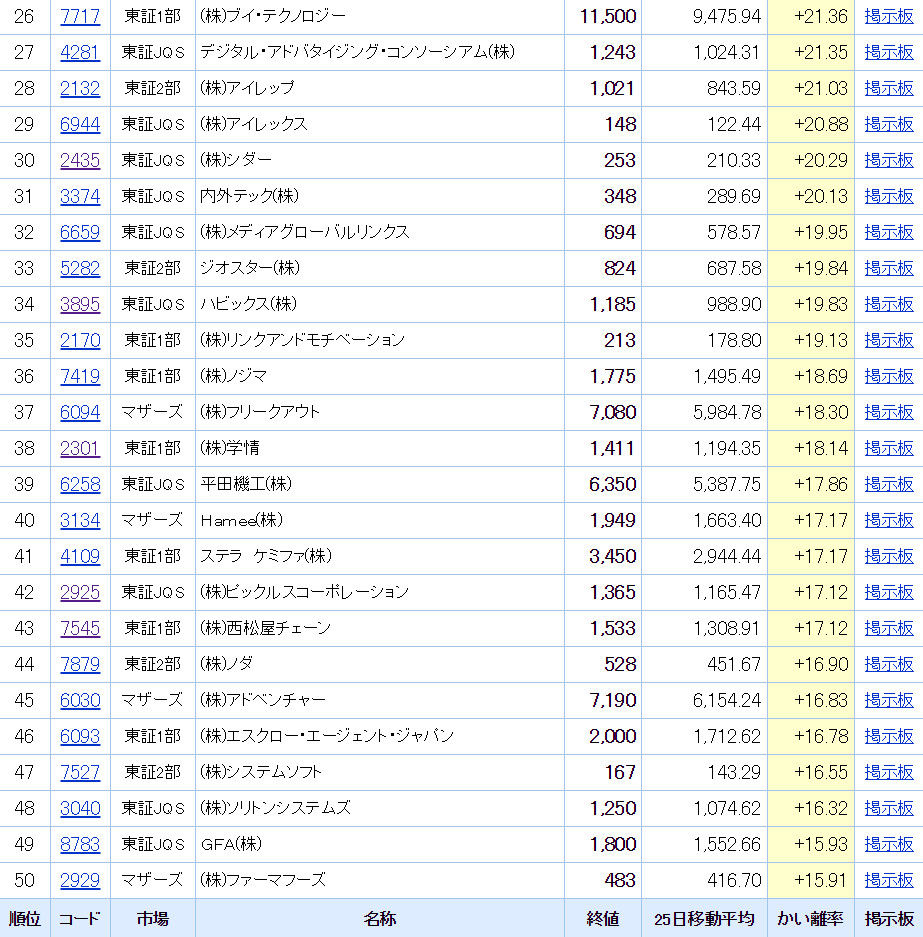Open stock code 7545 link

pyautogui.click(x=80, y=628)
